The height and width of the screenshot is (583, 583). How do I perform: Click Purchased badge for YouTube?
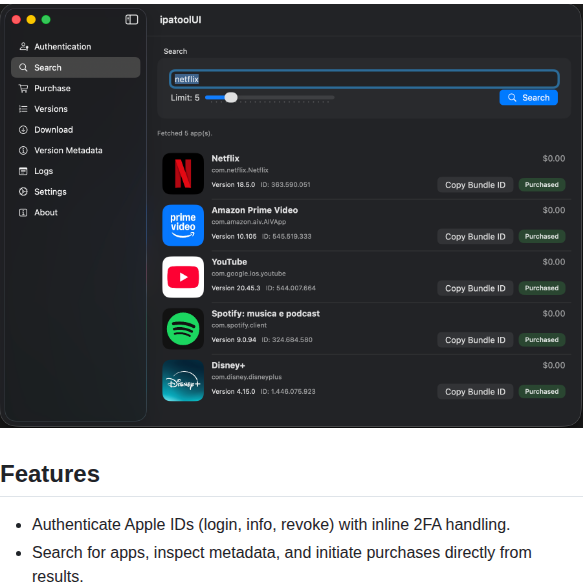[542, 288]
